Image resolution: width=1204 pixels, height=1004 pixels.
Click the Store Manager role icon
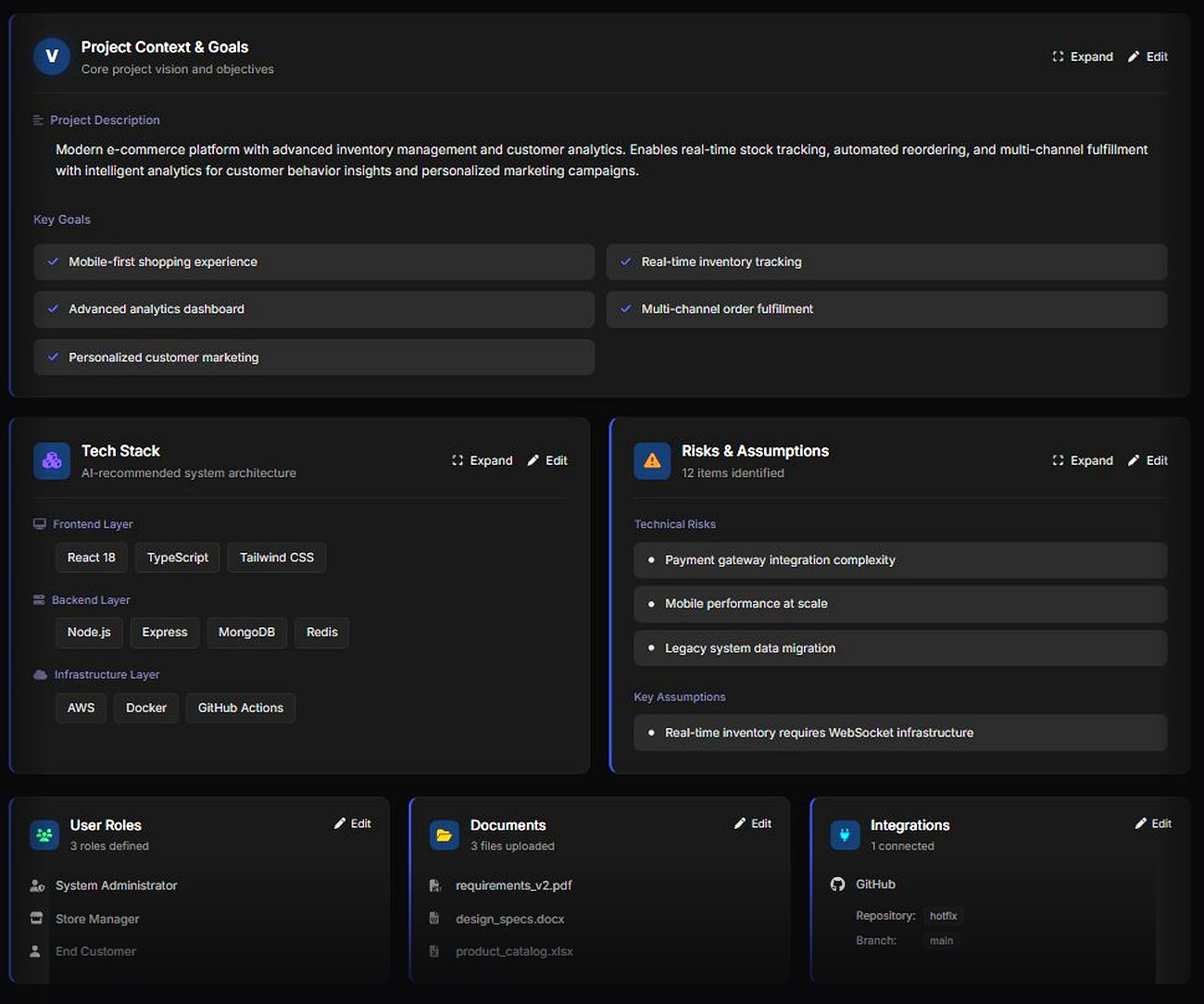[x=36, y=919]
